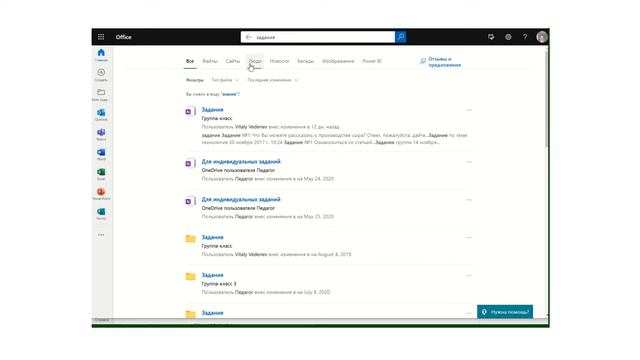This screenshot has height=360, width=640.
Task: Switch to the Новости tab
Action: (x=279, y=61)
